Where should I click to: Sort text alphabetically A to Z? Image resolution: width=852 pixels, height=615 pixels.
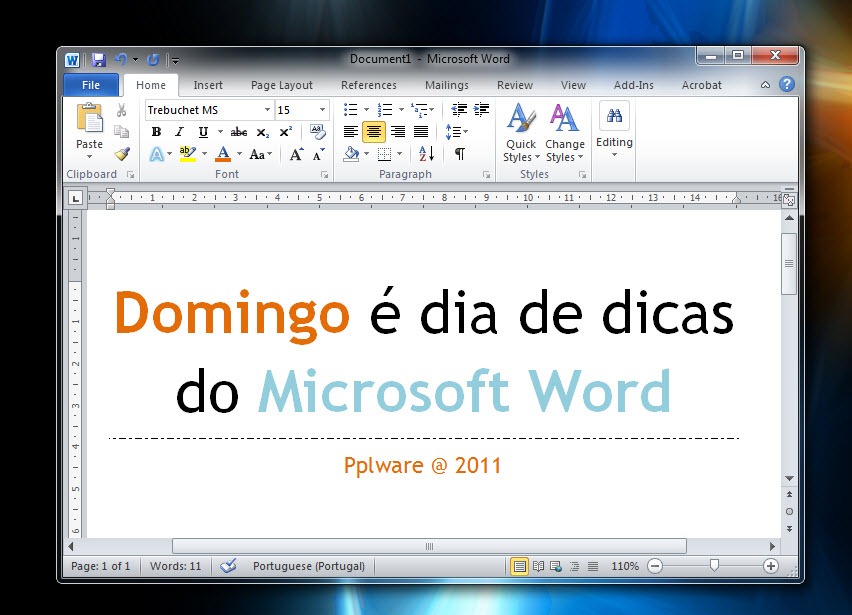coord(427,154)
